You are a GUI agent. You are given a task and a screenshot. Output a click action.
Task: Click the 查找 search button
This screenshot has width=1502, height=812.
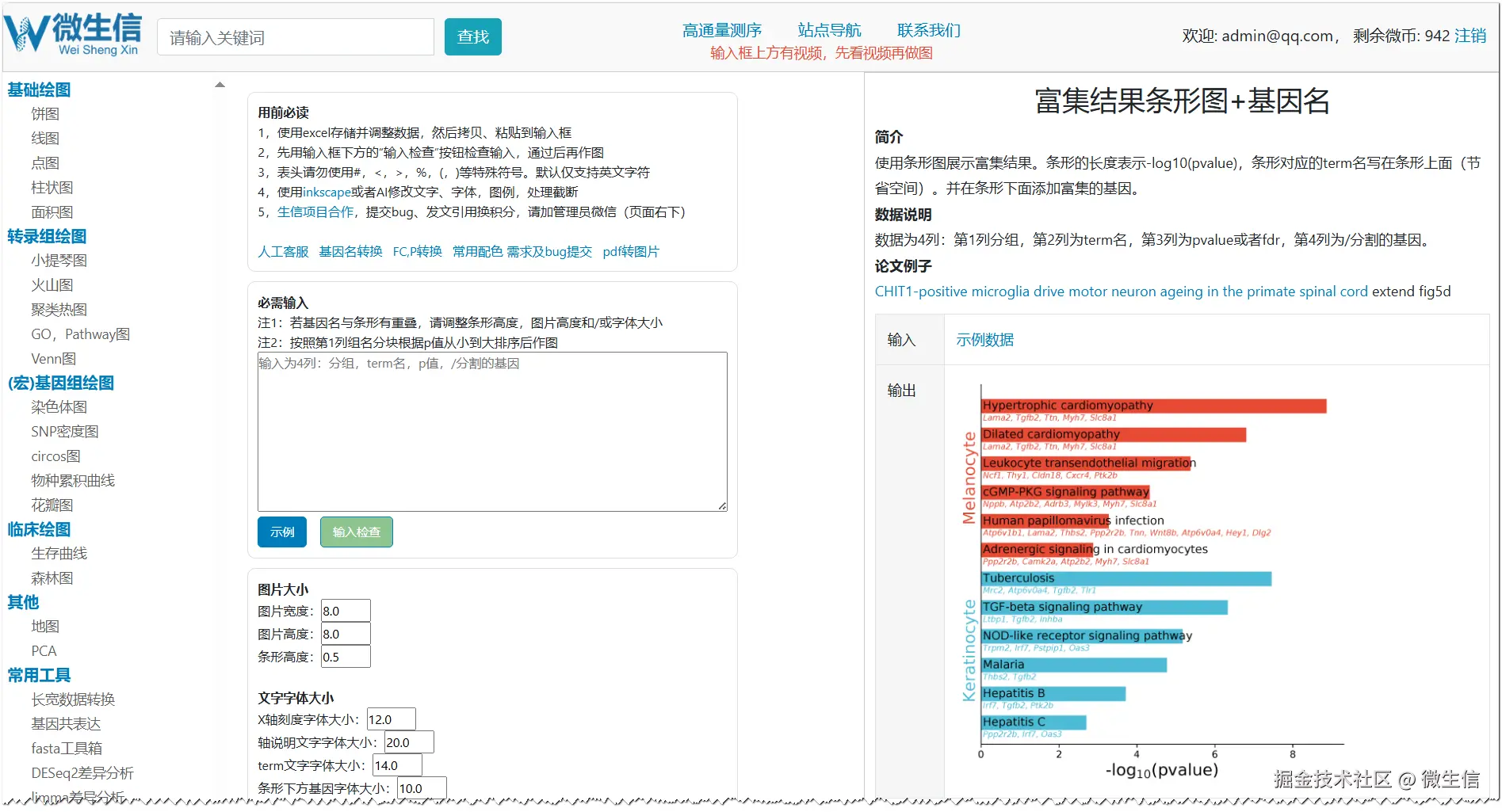473,37
